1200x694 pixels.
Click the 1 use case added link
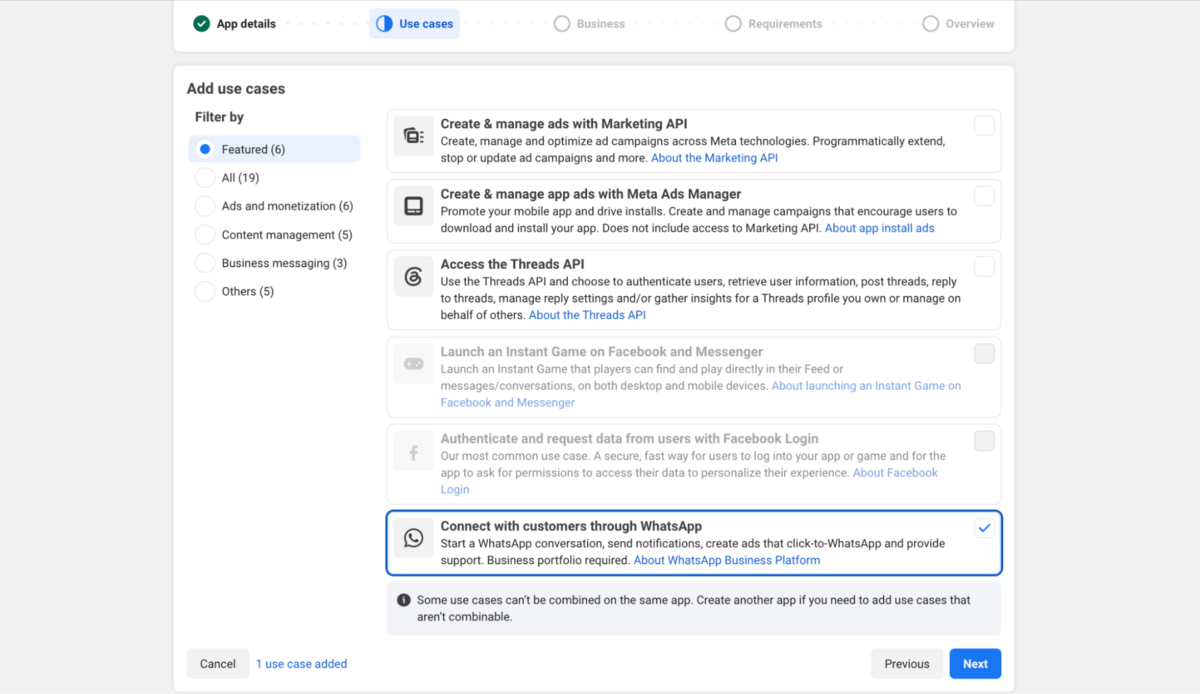click(302, 664)
